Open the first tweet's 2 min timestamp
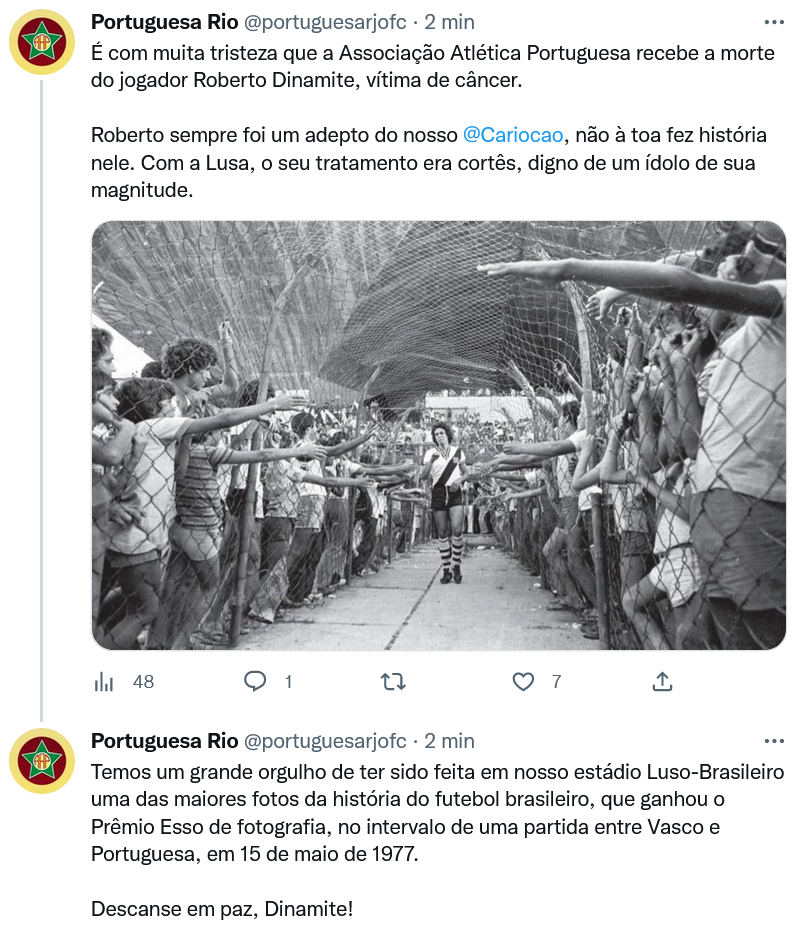The height and width of the screenshot is (931, 803). point(449,22)
